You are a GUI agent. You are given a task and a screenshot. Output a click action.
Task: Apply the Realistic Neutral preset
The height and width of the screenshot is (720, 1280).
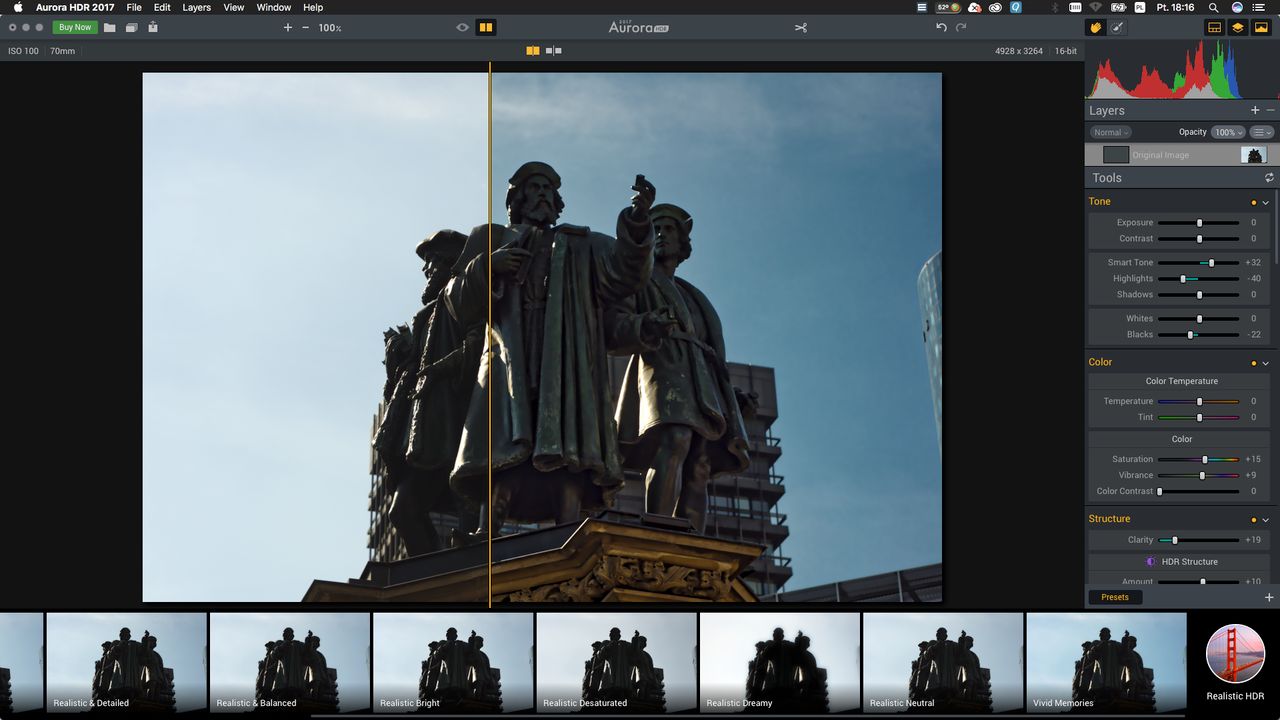[x=943, y=662]
